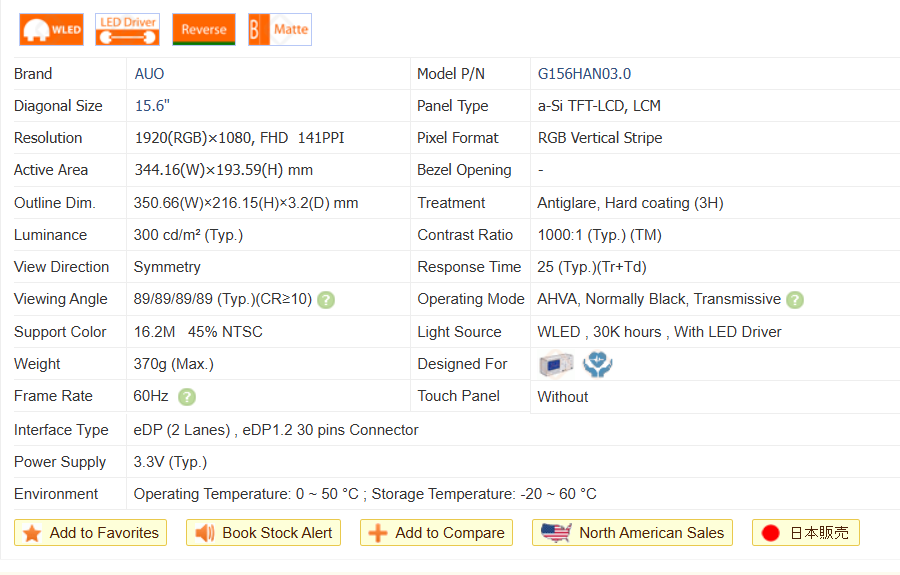Viewport: 900px width, 575px height.
Task: Click the LED Driver badge icon
Action: (127, 30)
